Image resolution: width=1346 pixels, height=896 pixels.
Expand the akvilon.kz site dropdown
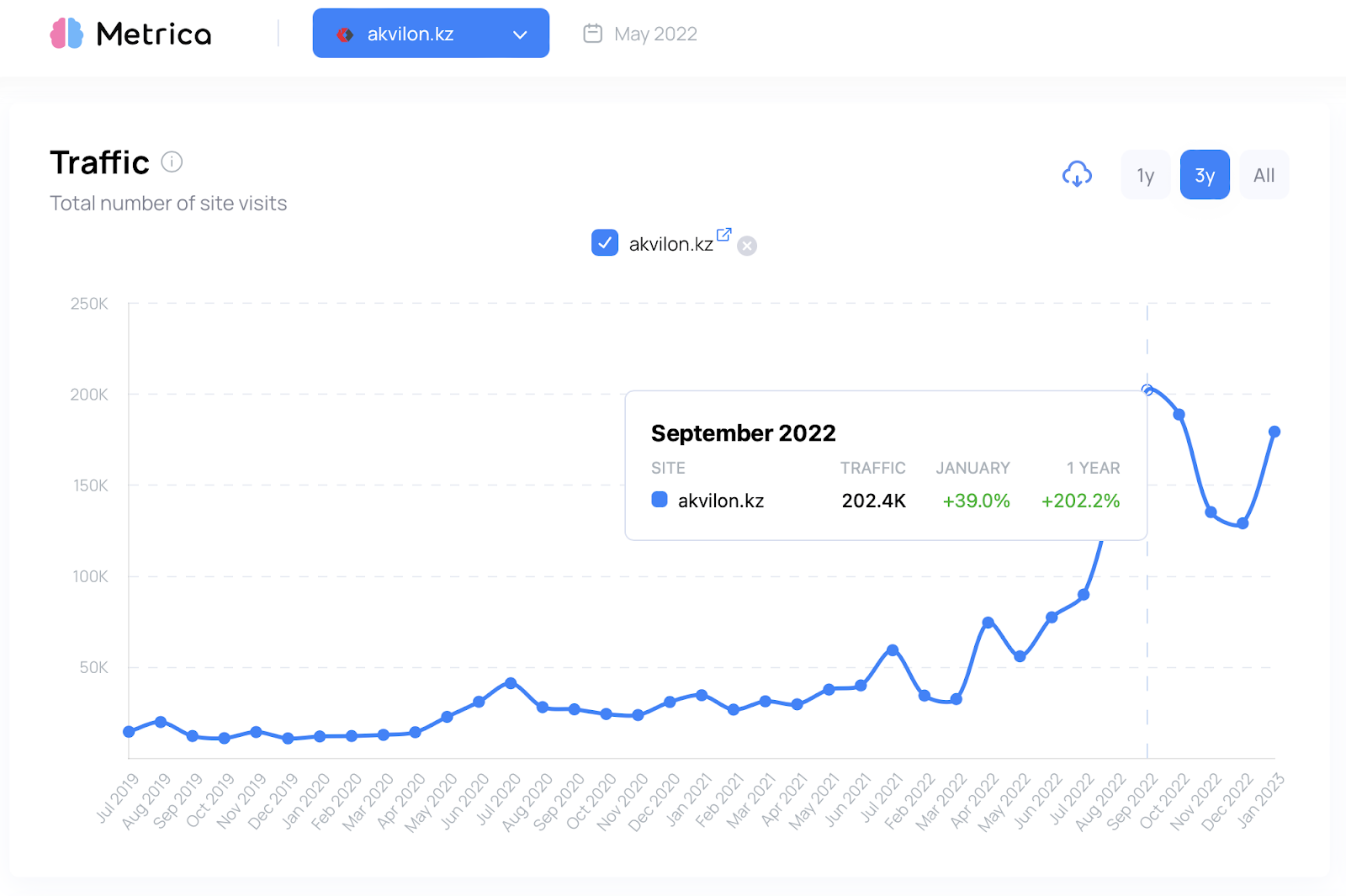click(x=430, y=34)
